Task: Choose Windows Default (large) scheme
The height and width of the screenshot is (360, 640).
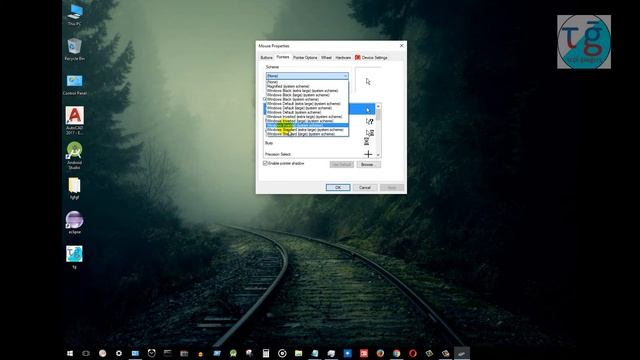Action: coord(307,108)
